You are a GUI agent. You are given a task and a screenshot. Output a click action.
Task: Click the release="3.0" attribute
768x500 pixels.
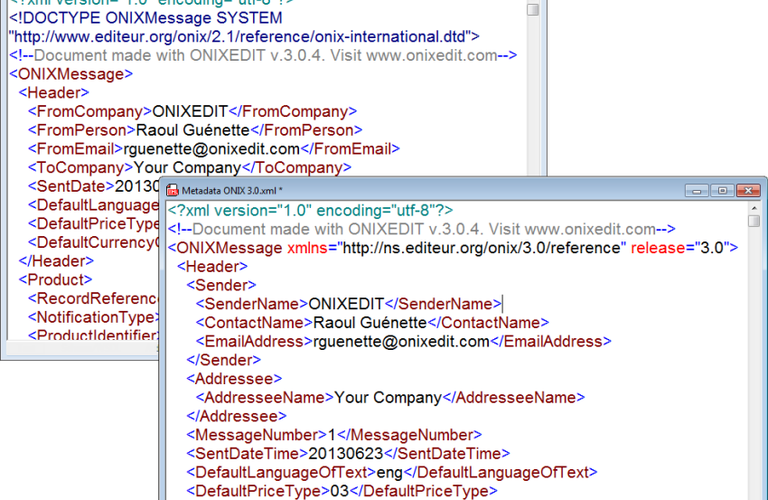pyautogui.click(x=680, y=248)
